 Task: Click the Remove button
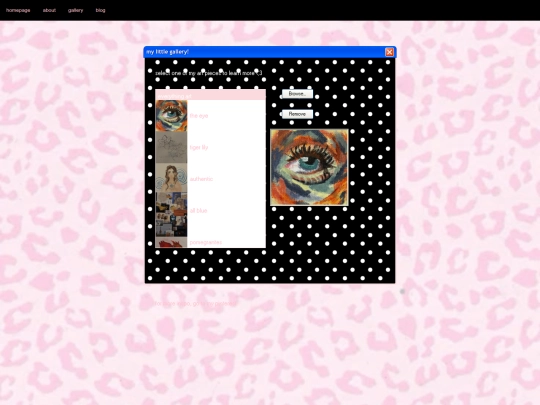point(298,114)
